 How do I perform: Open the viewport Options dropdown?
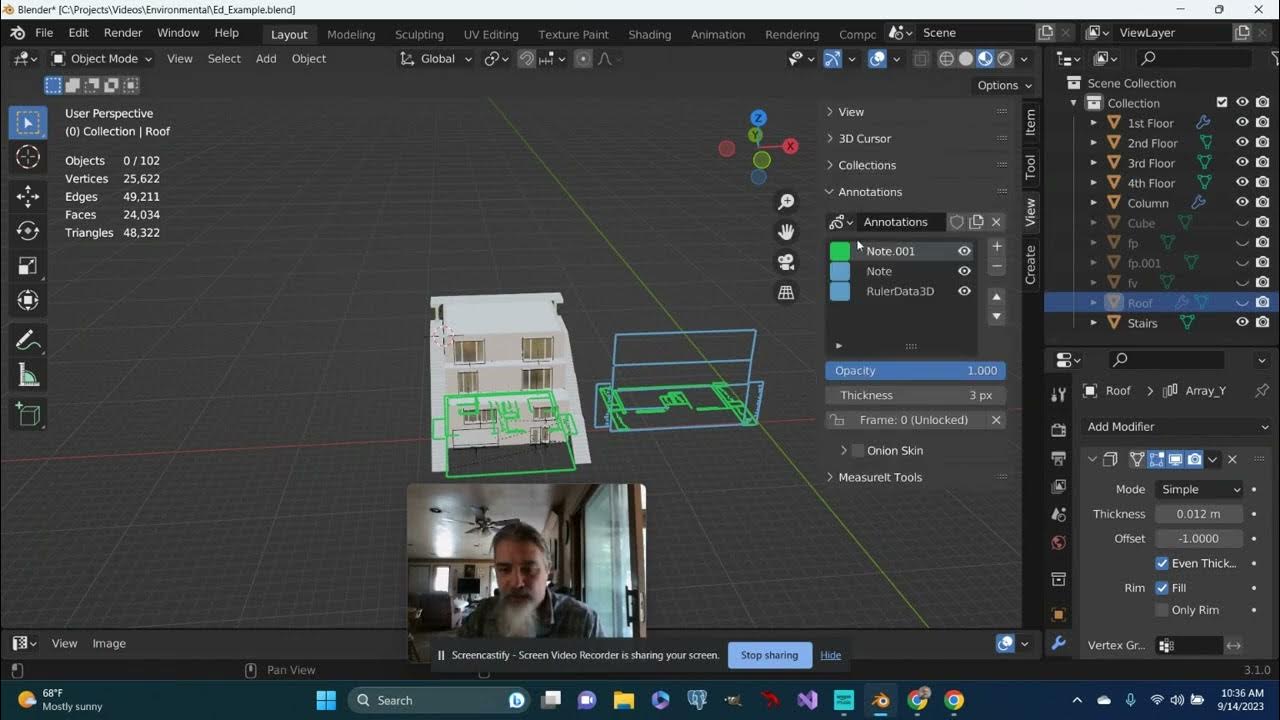coord(1004,85)
